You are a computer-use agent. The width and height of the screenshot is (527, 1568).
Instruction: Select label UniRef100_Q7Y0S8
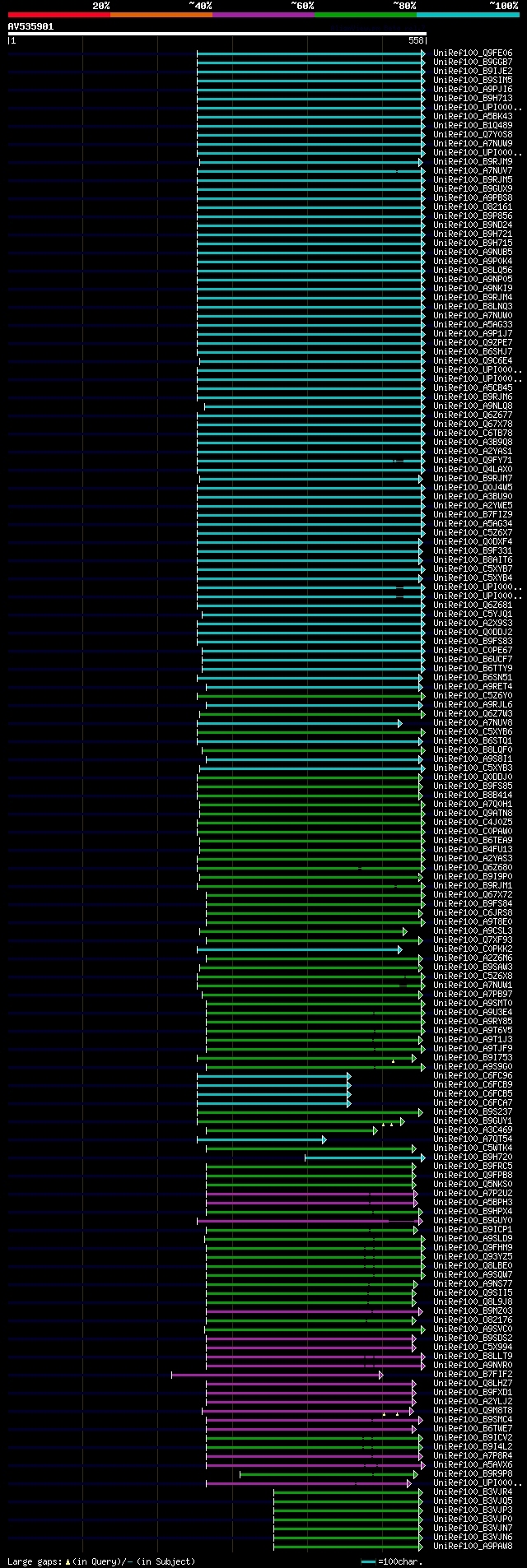coord(473,134)
